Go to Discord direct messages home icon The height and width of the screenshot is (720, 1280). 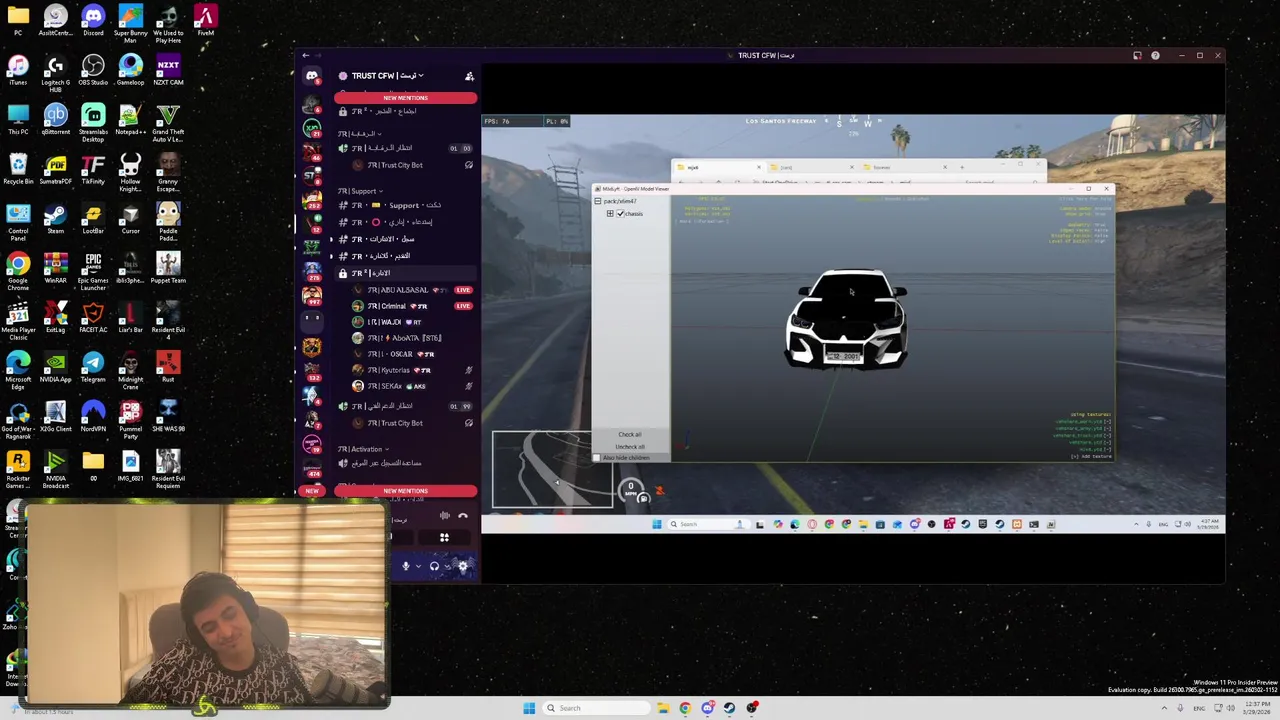(312, 76)
